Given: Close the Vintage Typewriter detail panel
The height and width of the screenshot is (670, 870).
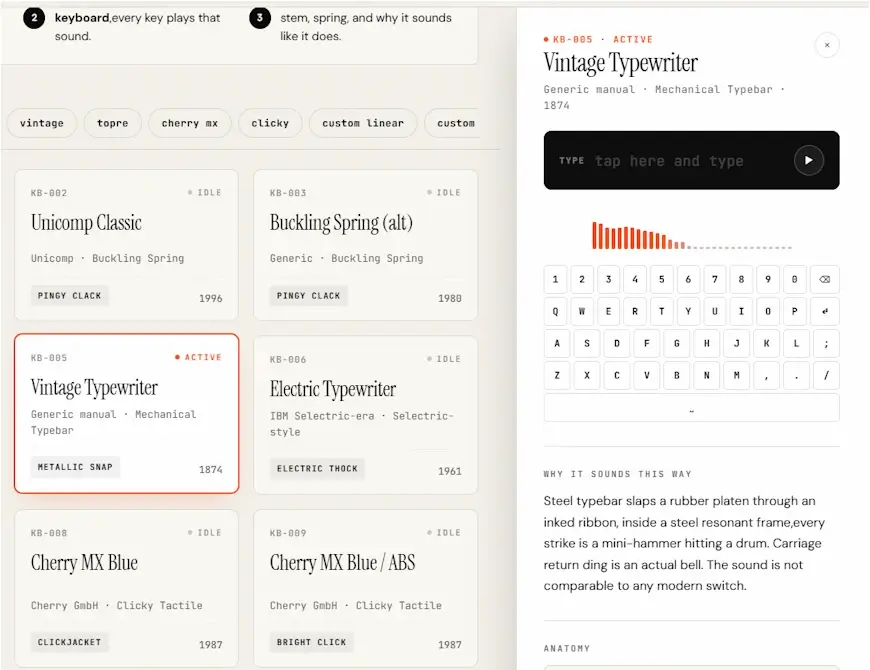Looking at the screenshot, I should (x=826, y=45).
